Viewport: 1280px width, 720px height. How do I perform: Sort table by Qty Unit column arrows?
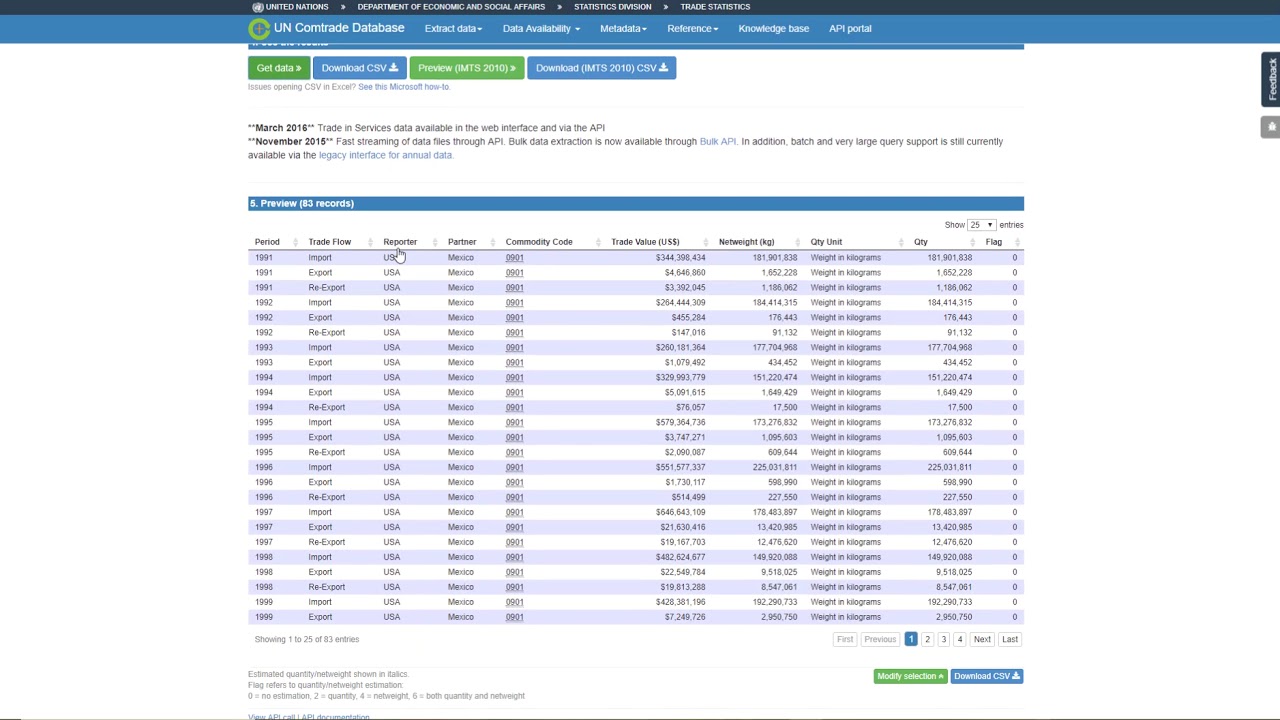click(901, 242)
